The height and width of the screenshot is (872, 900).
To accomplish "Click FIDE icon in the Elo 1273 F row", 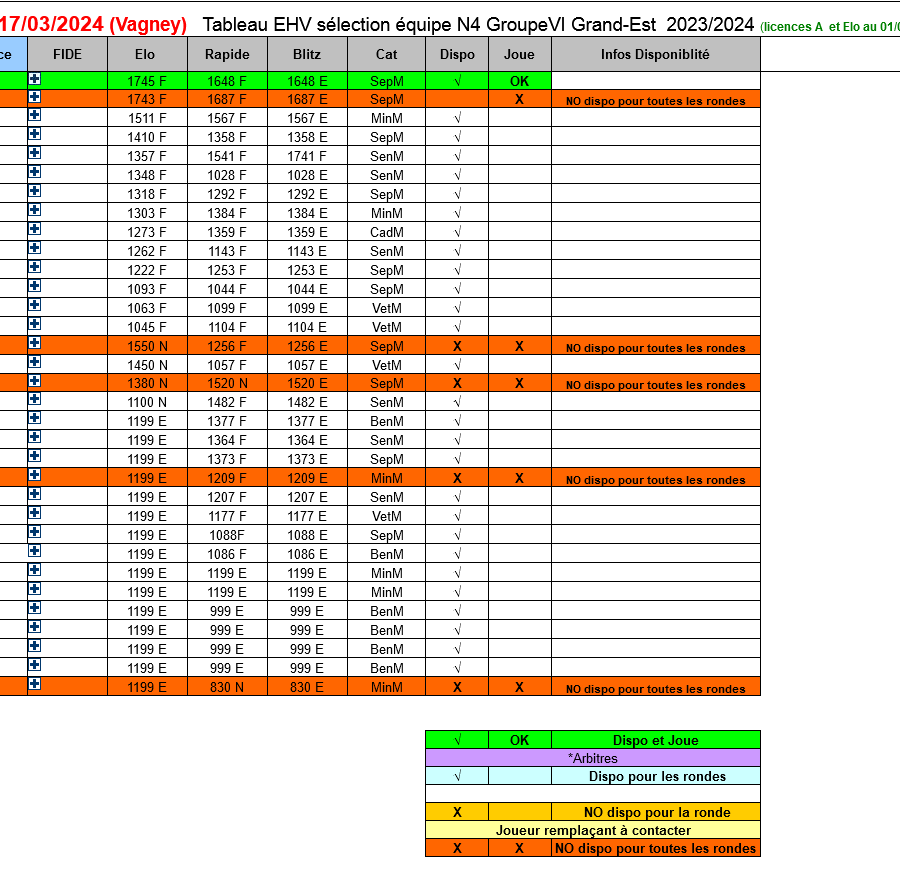I will (x=34, y=230).
